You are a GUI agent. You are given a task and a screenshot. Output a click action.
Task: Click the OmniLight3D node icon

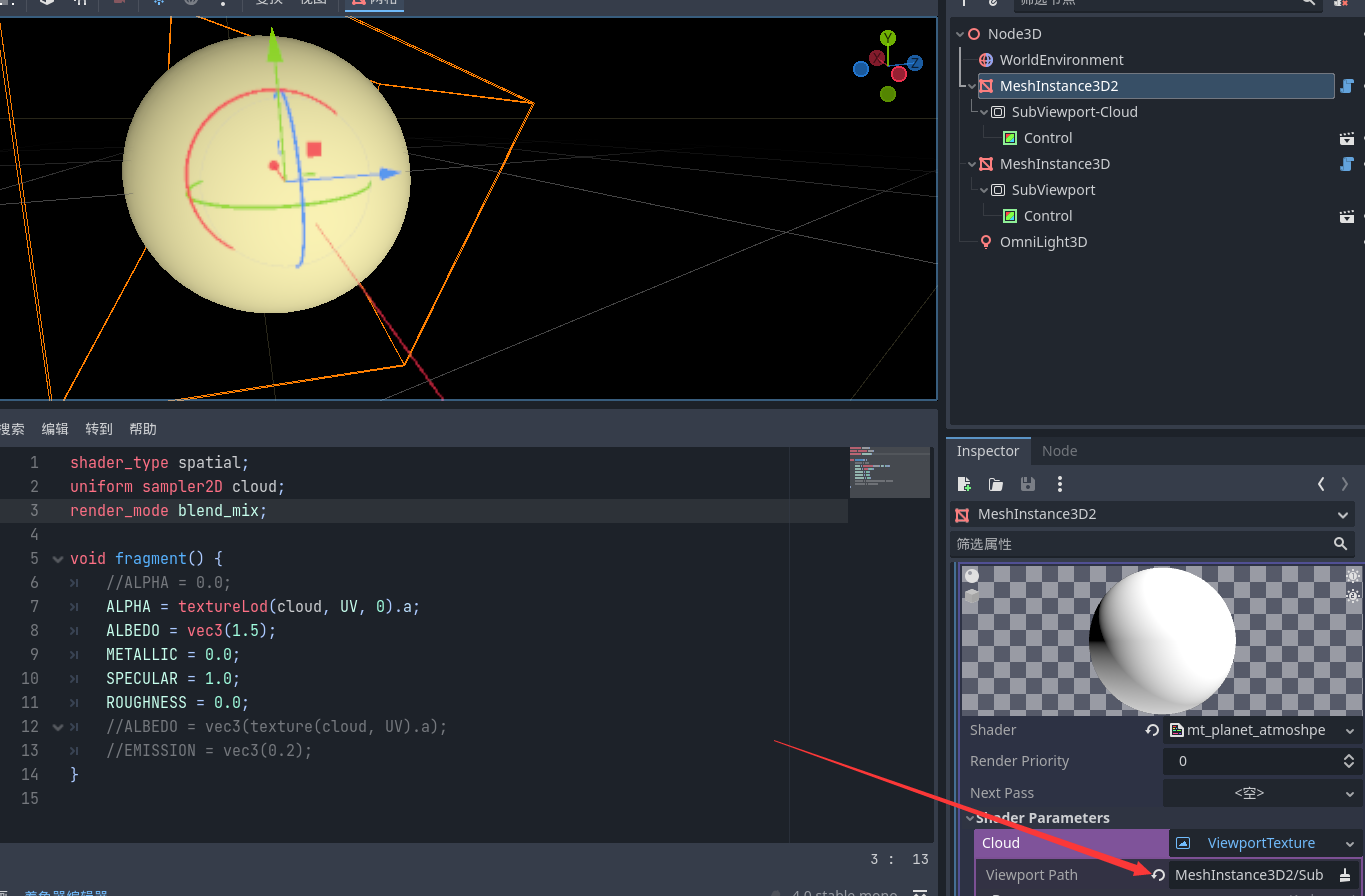point(985,241)
